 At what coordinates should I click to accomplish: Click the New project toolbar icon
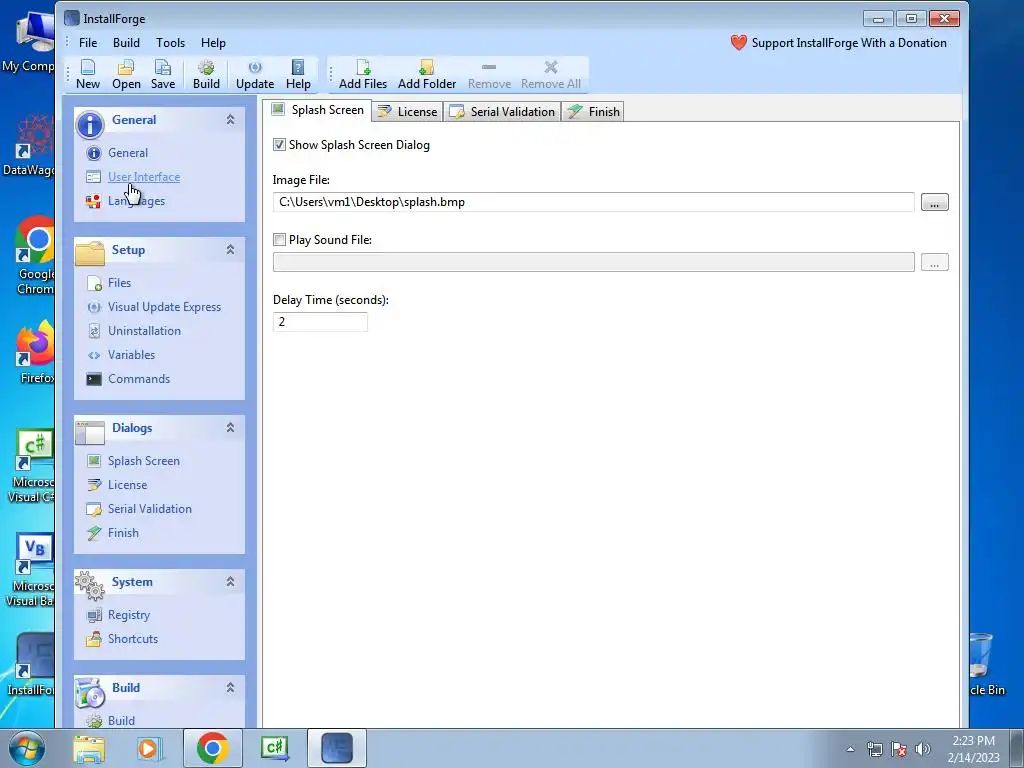coord(88,74)
